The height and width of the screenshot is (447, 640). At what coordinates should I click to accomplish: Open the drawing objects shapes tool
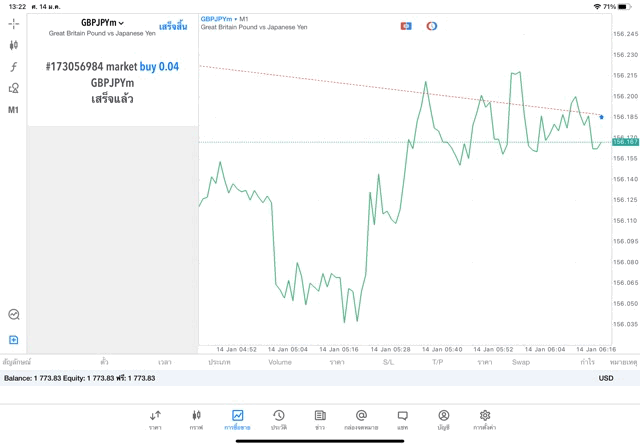tap(13, 88)
